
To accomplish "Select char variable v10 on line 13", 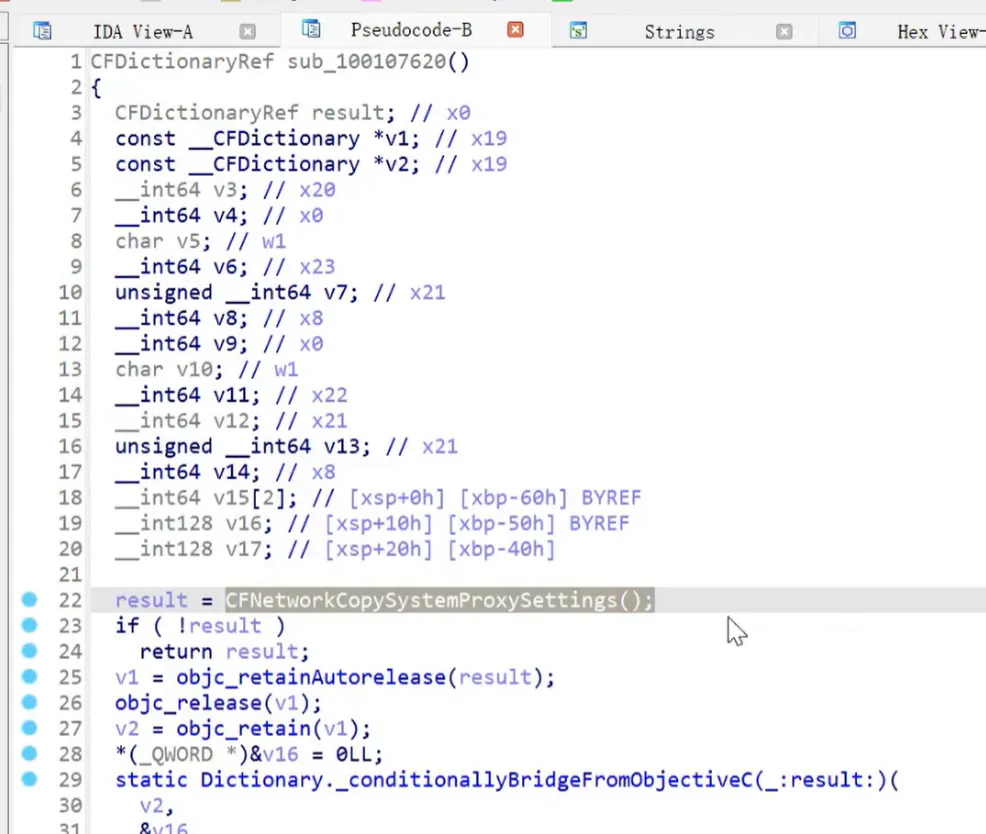I will coord(195,370).
